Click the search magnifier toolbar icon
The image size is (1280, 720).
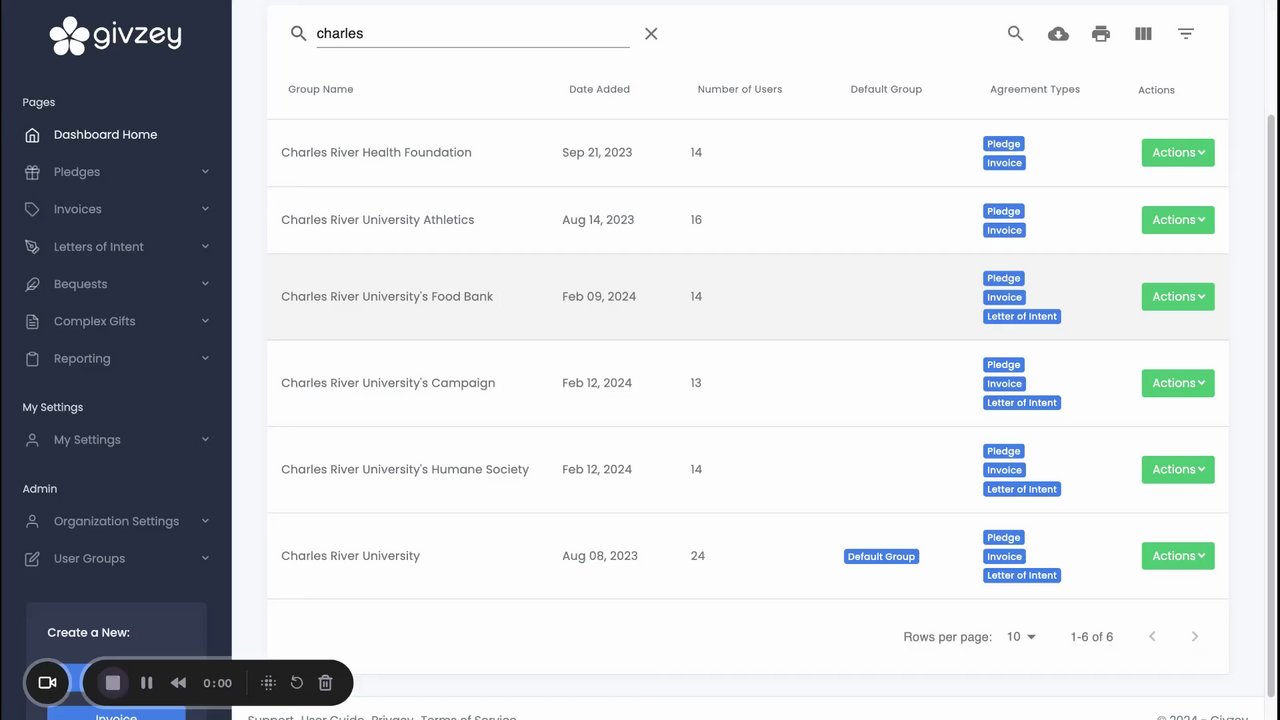(x=1015, y=34)
